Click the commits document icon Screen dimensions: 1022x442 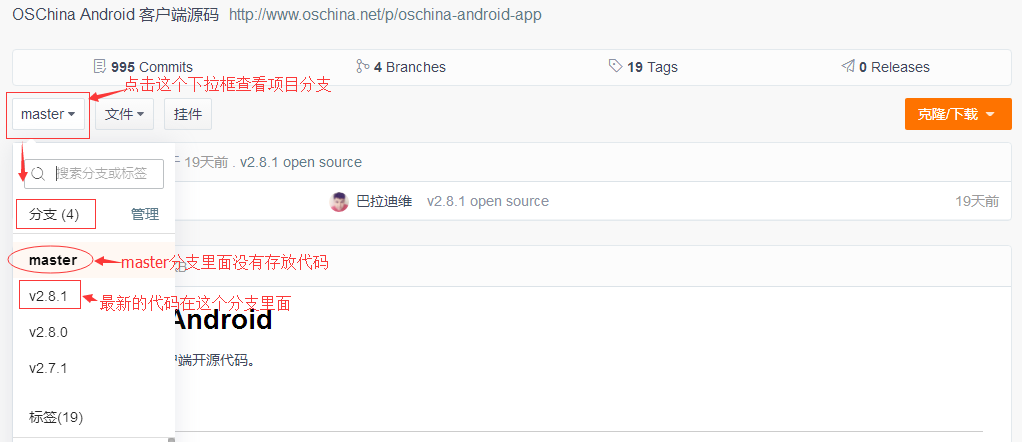pos(100,66)
